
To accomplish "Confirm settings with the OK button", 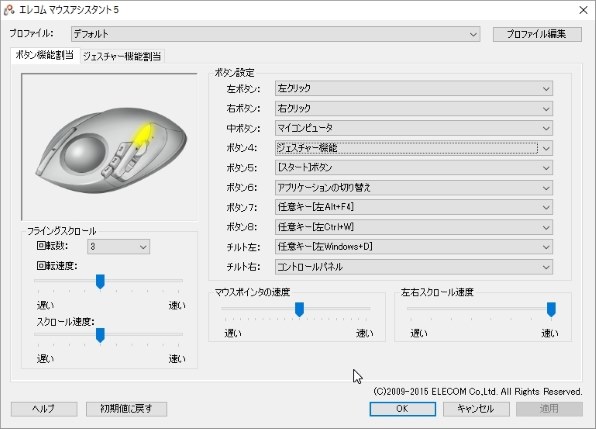I will point(403,409).
